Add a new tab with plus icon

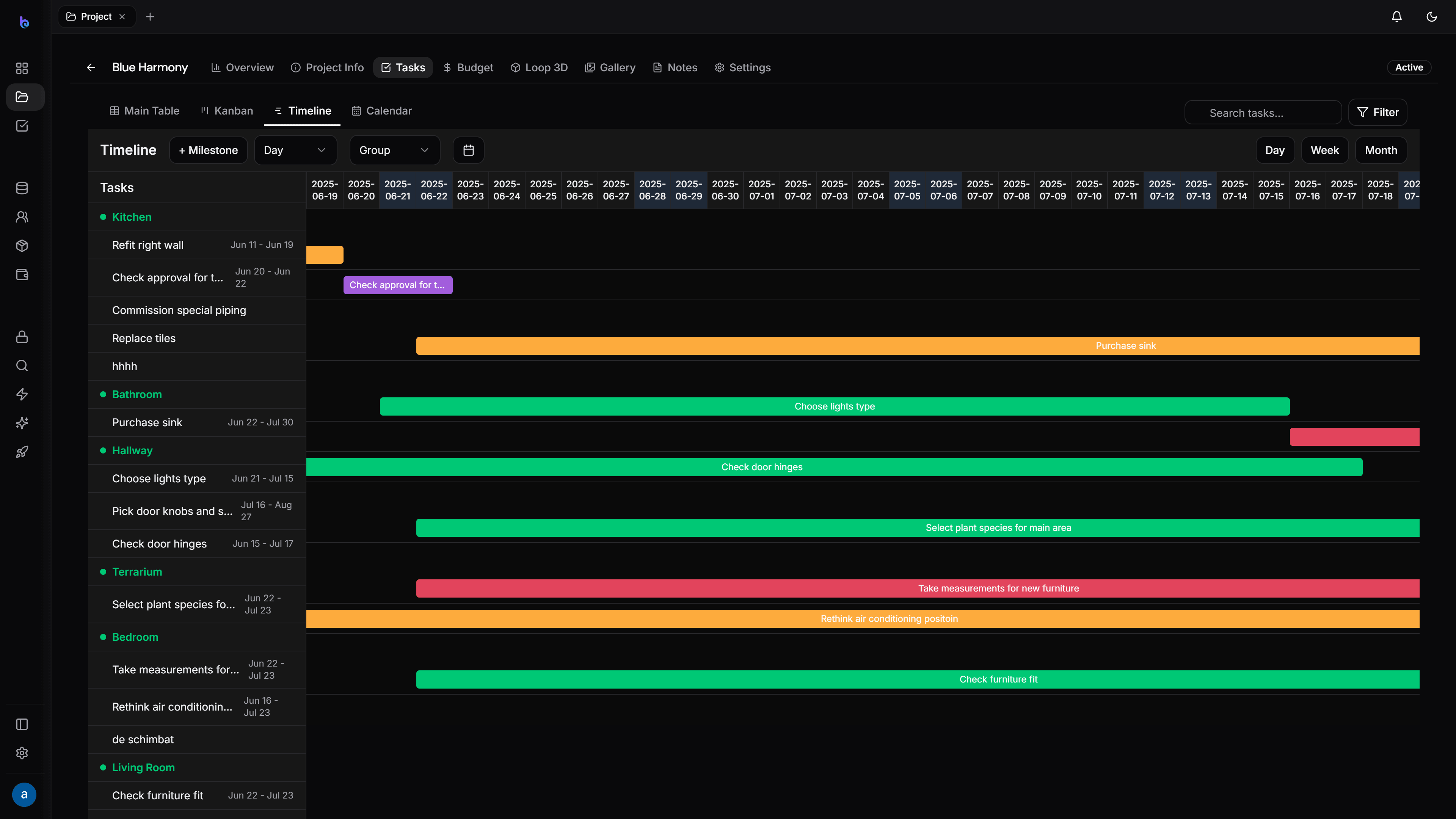tap(150, 17)
